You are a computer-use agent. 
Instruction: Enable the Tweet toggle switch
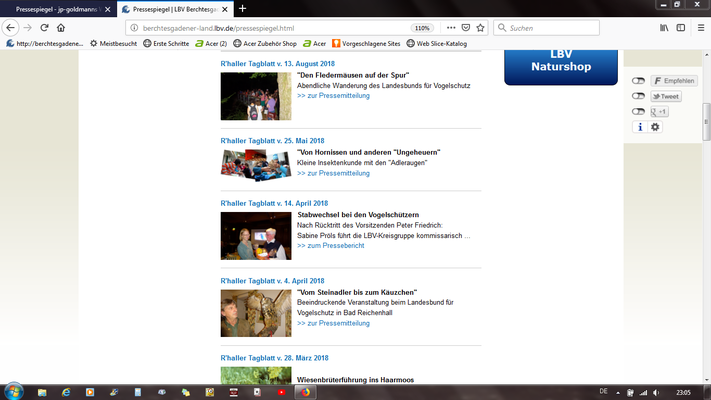point(638,96)
